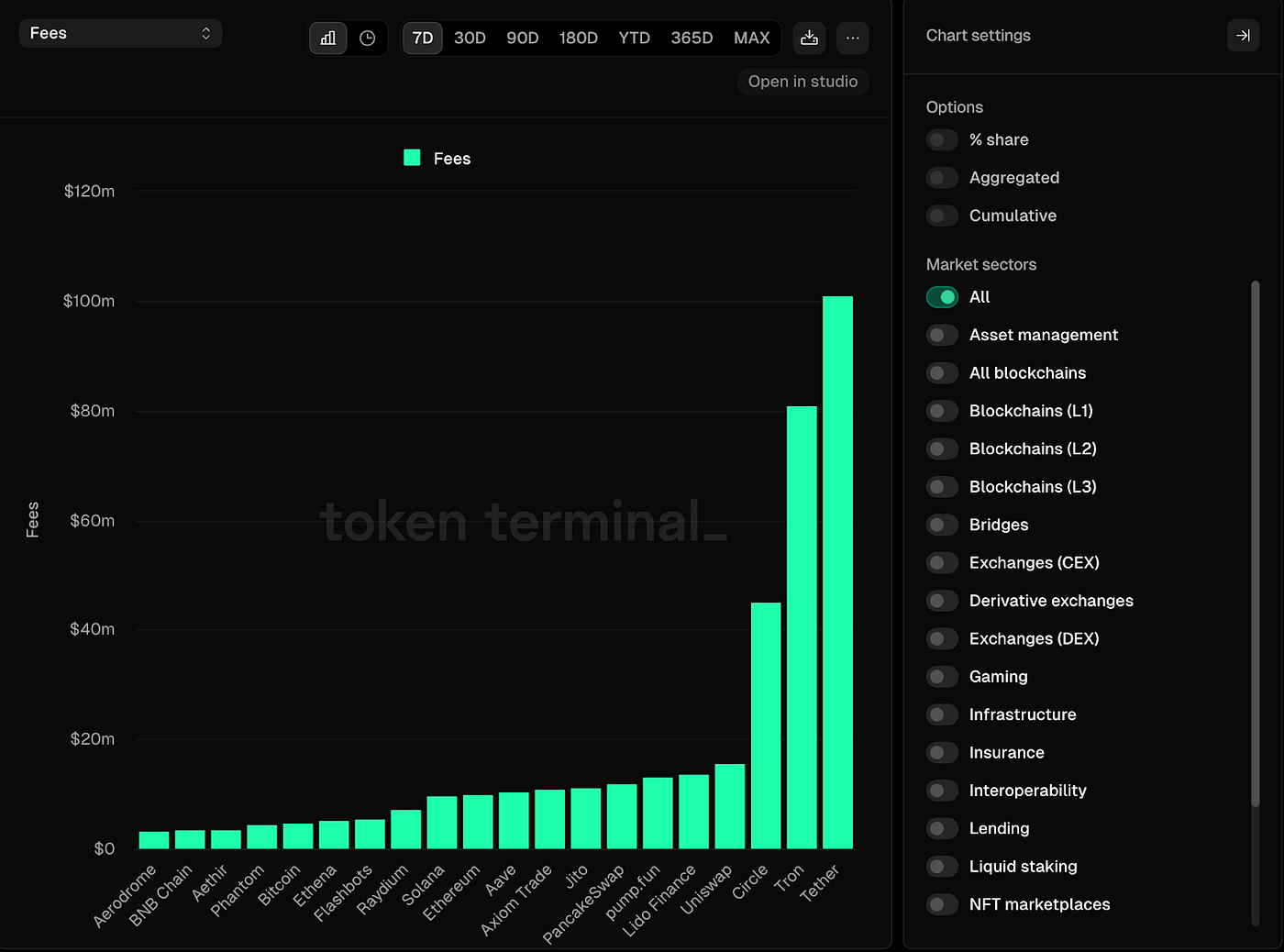Click the Aave bar in chart

514,820
